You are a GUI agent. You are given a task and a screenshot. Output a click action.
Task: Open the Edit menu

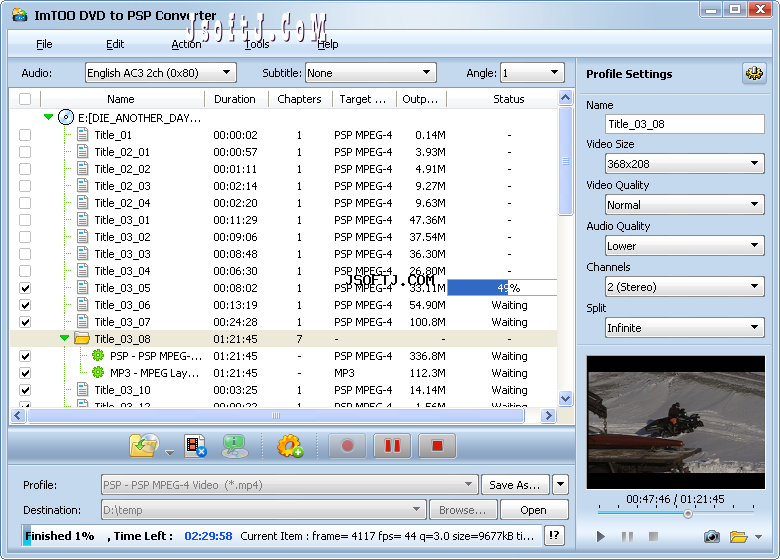coord(115,44)
